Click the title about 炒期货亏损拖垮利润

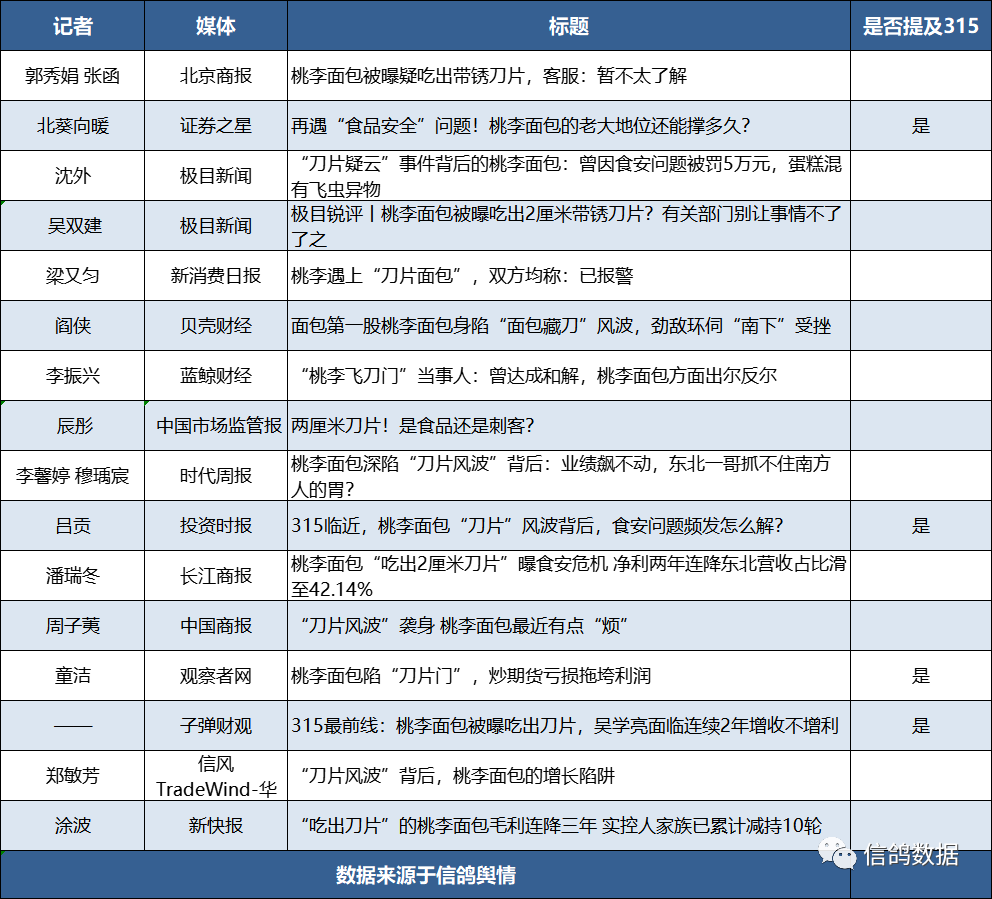tap(569, 676)
